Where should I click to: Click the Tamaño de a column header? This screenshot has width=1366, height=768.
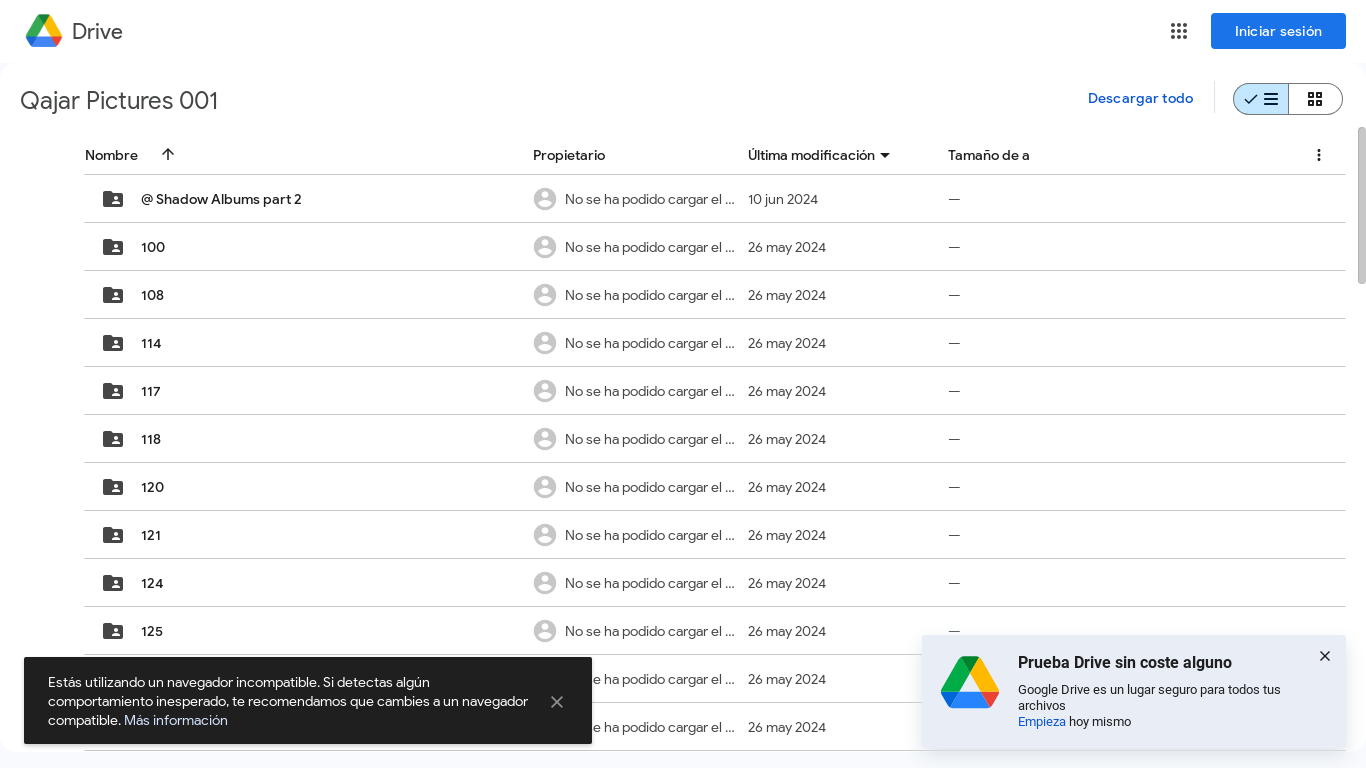[x=989, y=155]
